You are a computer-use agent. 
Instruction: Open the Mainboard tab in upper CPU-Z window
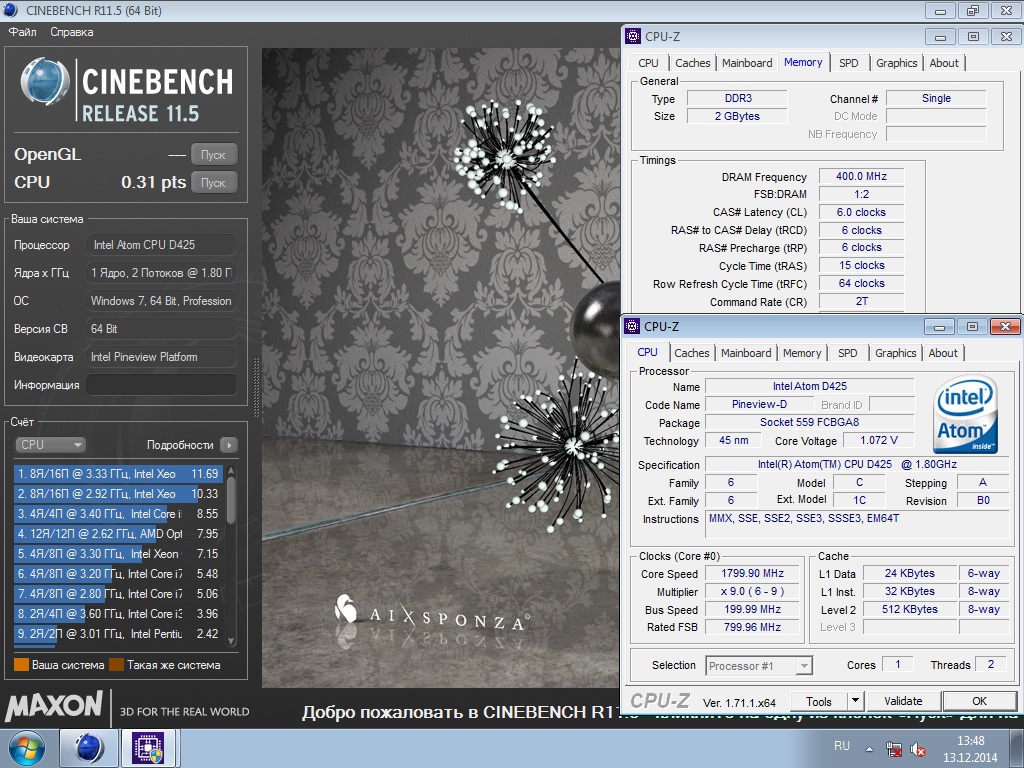click(x=747, y=63)
